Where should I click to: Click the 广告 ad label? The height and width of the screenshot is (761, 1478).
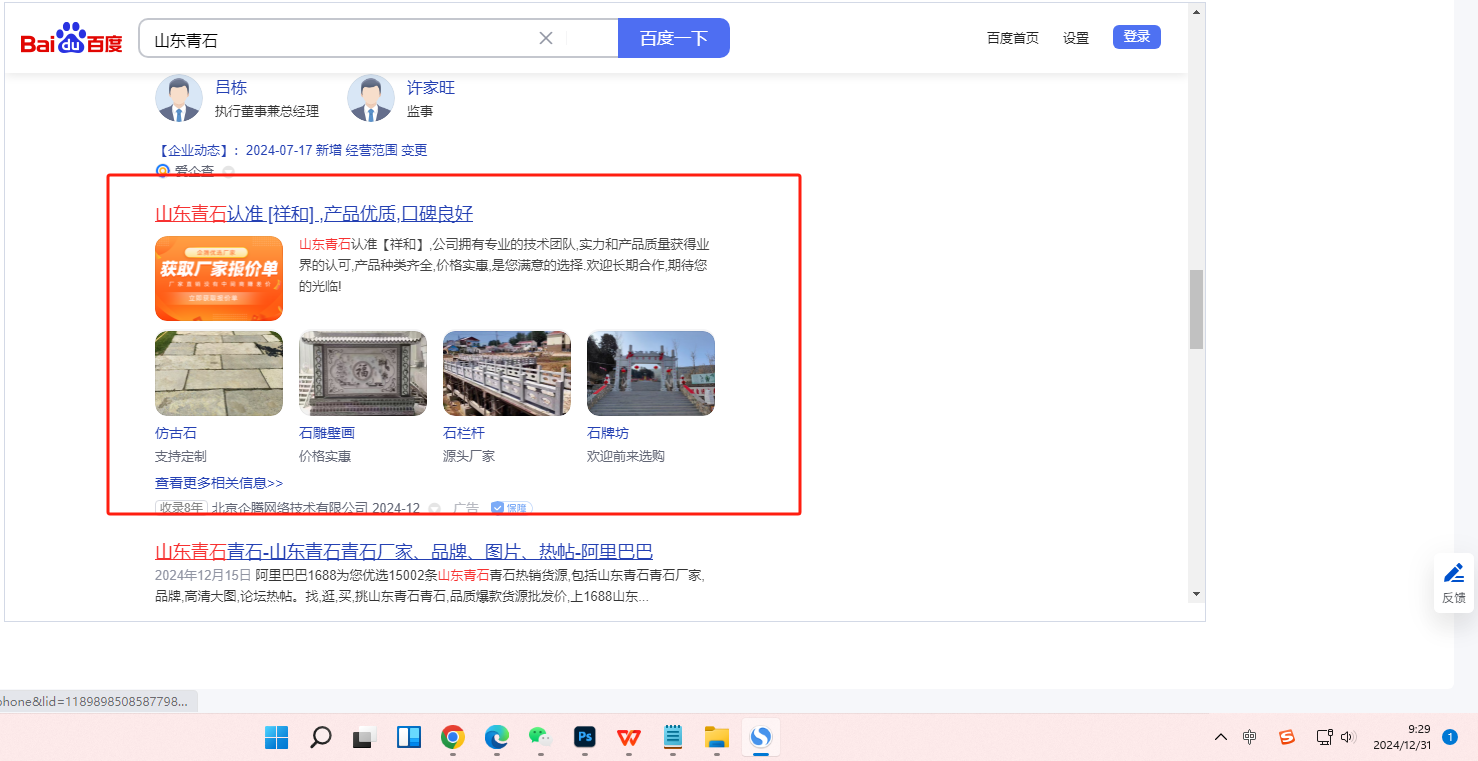coord(466,508)
